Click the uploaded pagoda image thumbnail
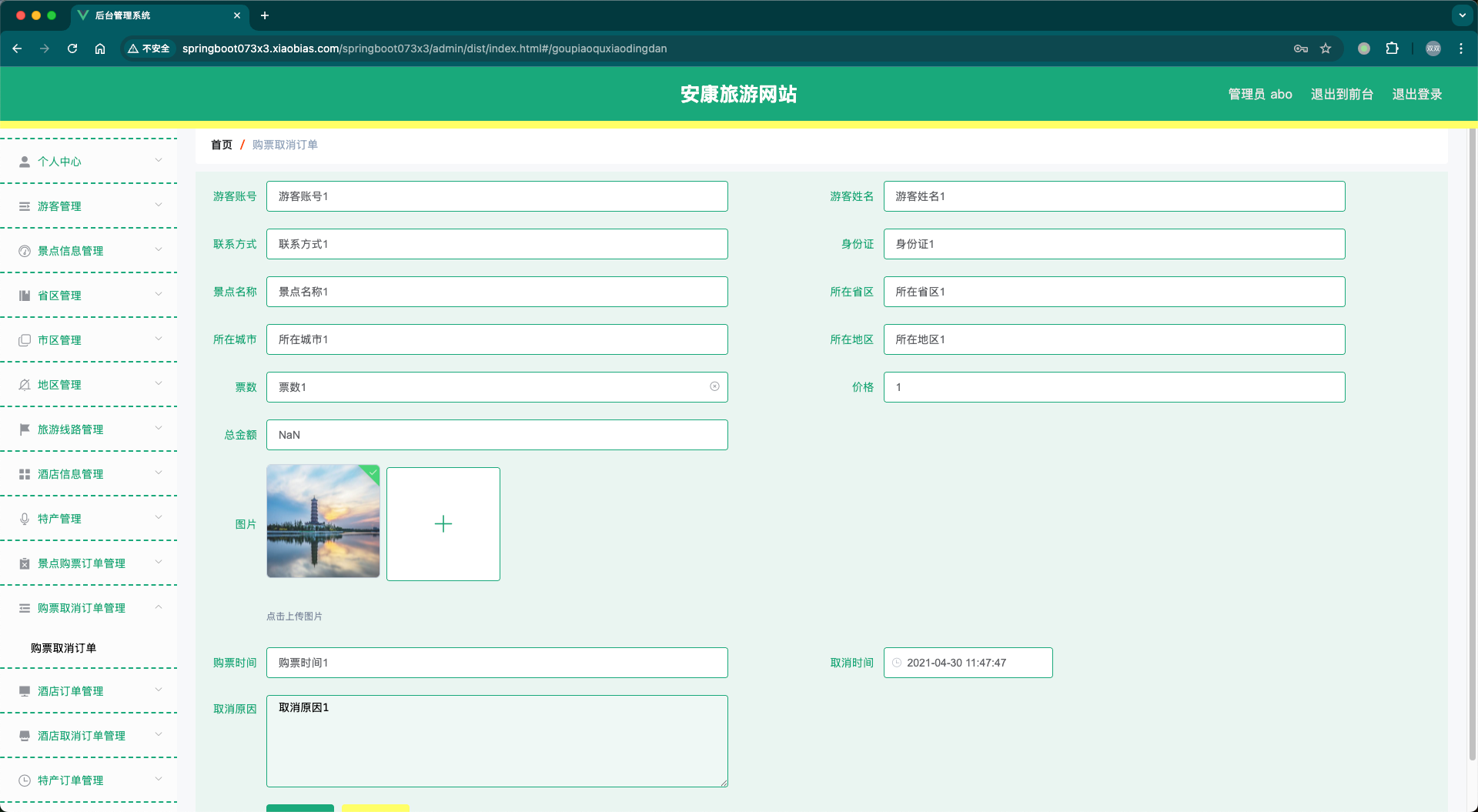The height and width of the screenshot is (812, 1478). coord(323,521)
